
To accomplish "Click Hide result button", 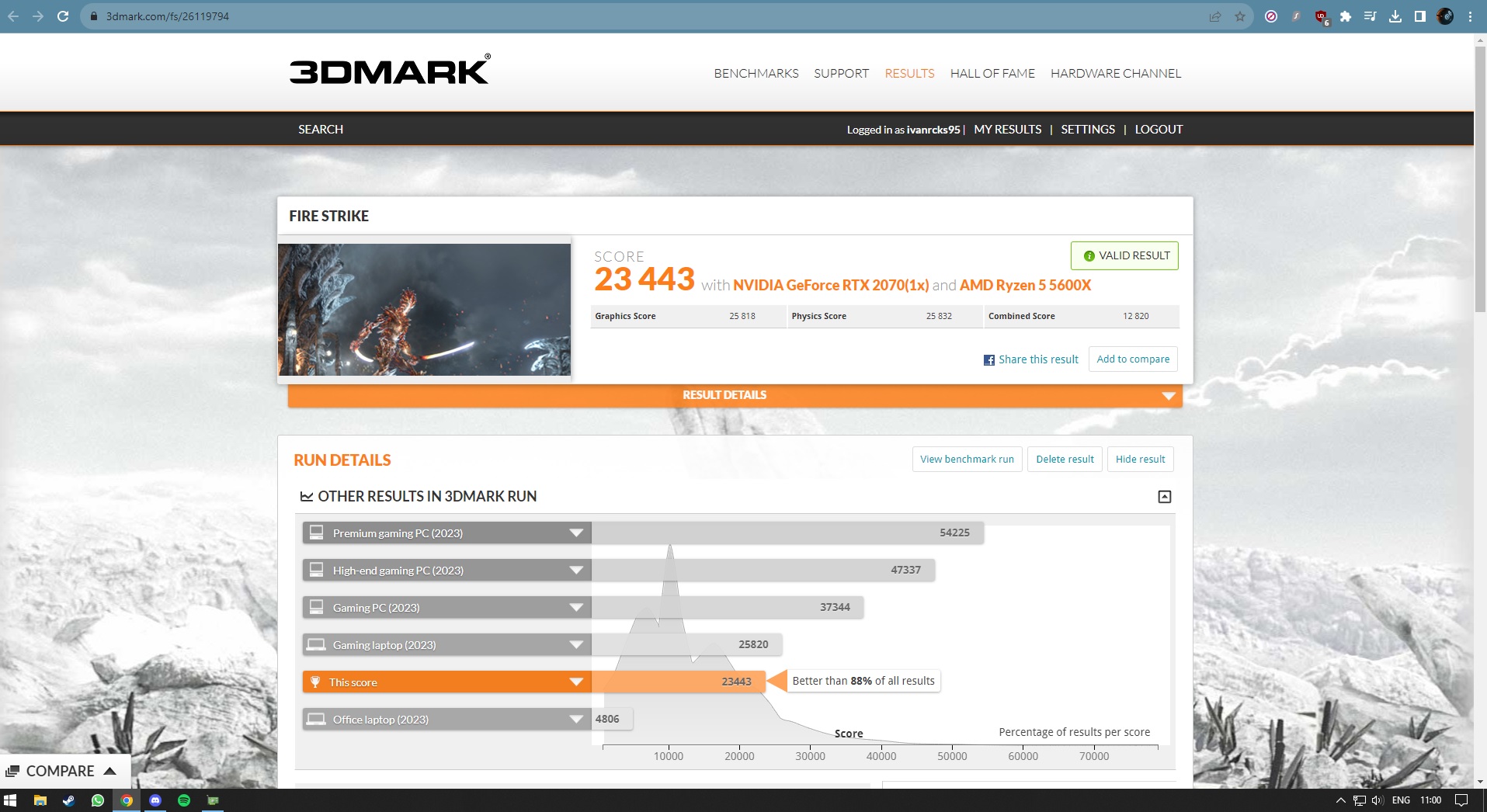I will coord(1140,460).
